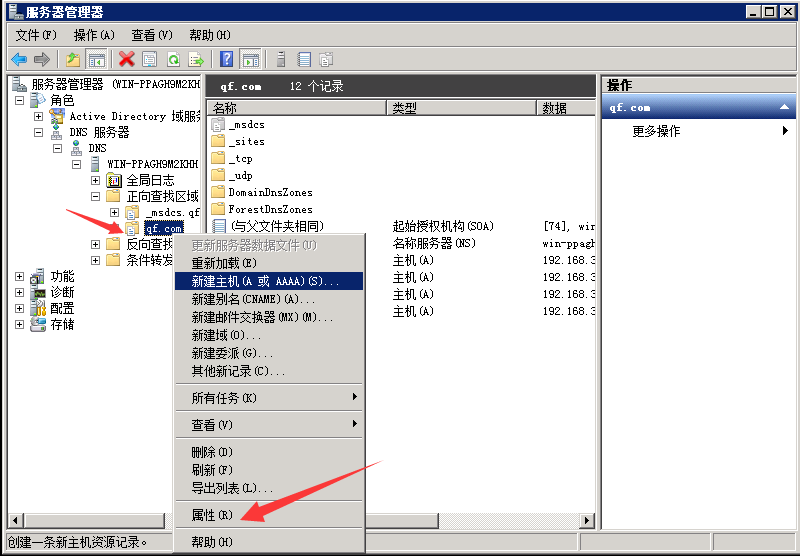Image resolution: width=800 pixels, height=556 pixels.
Task: Choose 新建域(O) from context menu
Action: (269, 335)
